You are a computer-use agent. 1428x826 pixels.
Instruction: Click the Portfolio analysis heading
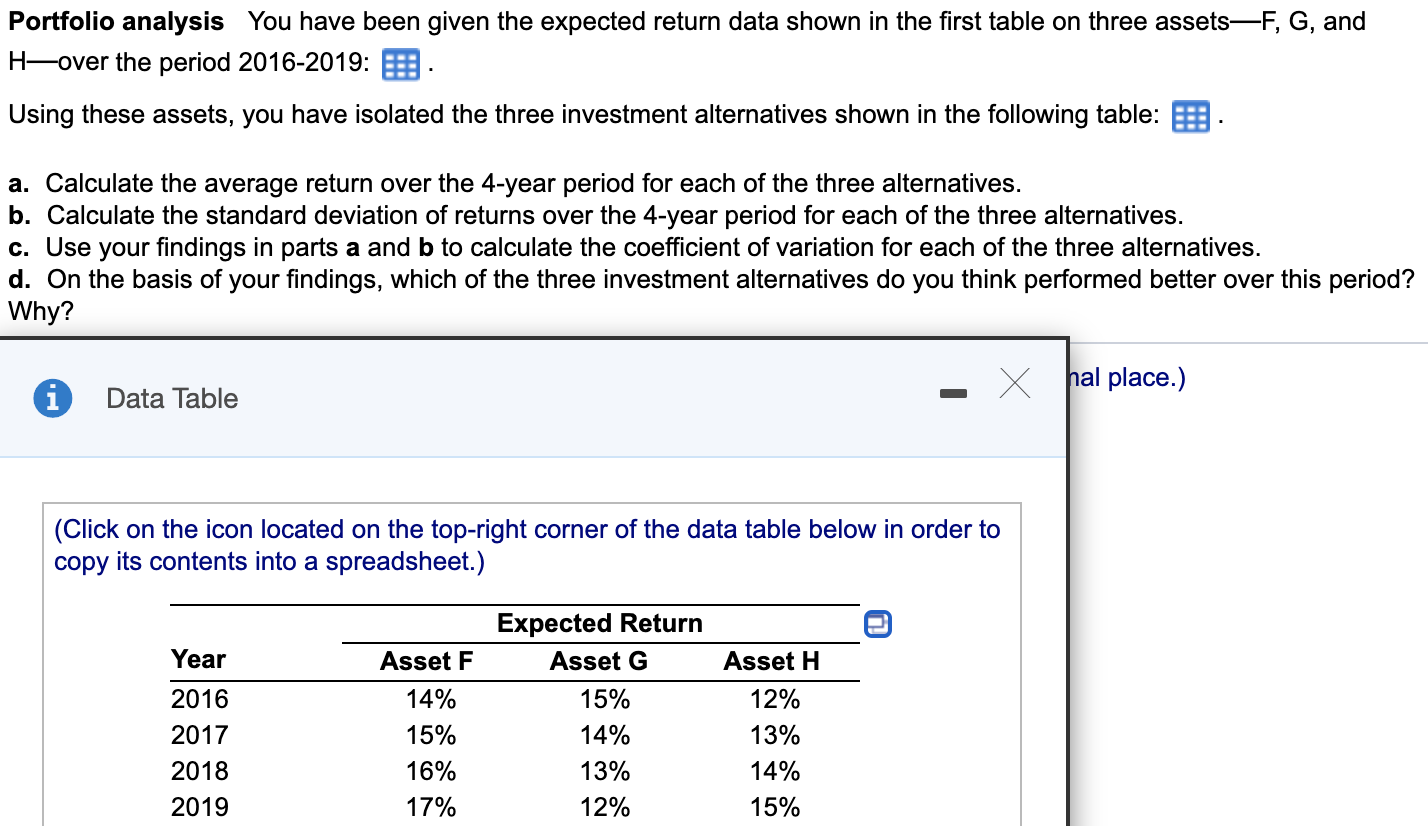[115, 21]
